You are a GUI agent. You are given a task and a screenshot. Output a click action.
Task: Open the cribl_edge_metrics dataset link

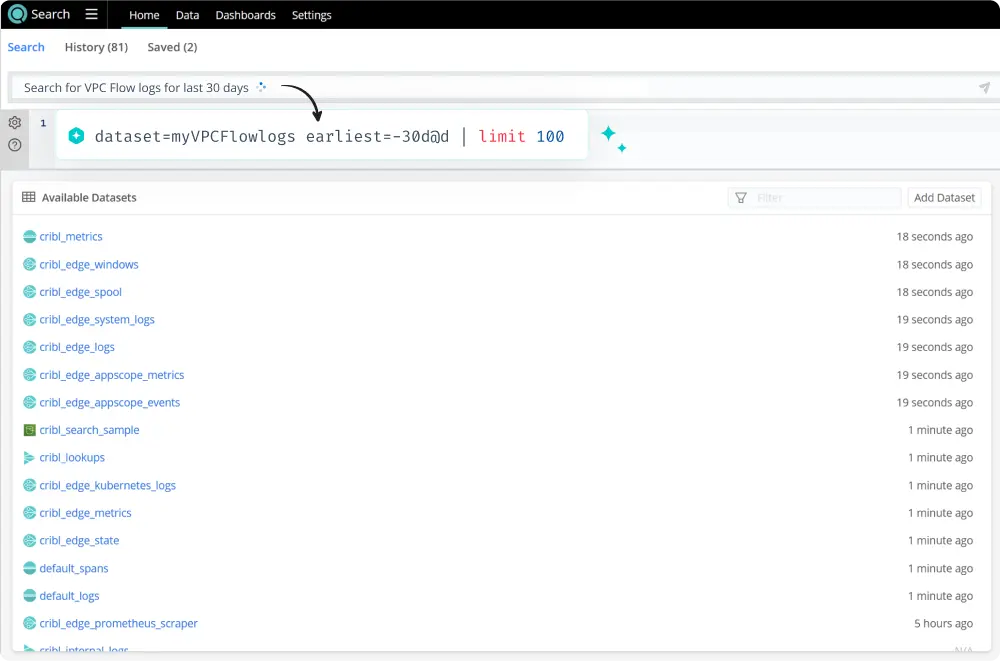(85, 512)
